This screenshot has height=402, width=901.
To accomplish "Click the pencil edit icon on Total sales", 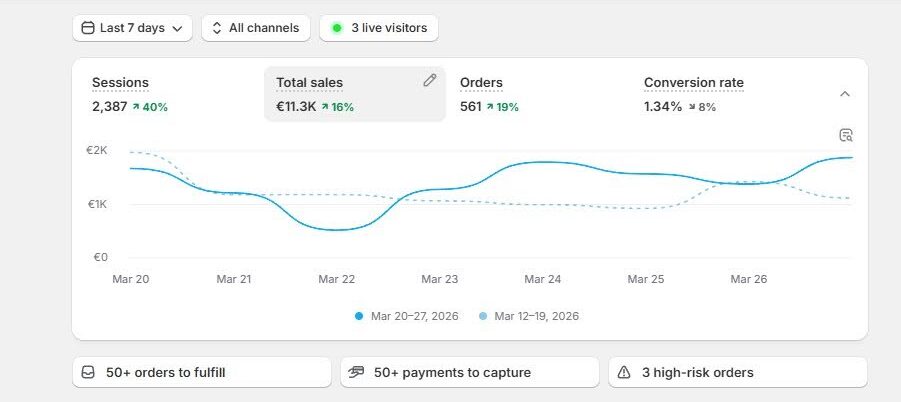I will [x=430, y=81].
